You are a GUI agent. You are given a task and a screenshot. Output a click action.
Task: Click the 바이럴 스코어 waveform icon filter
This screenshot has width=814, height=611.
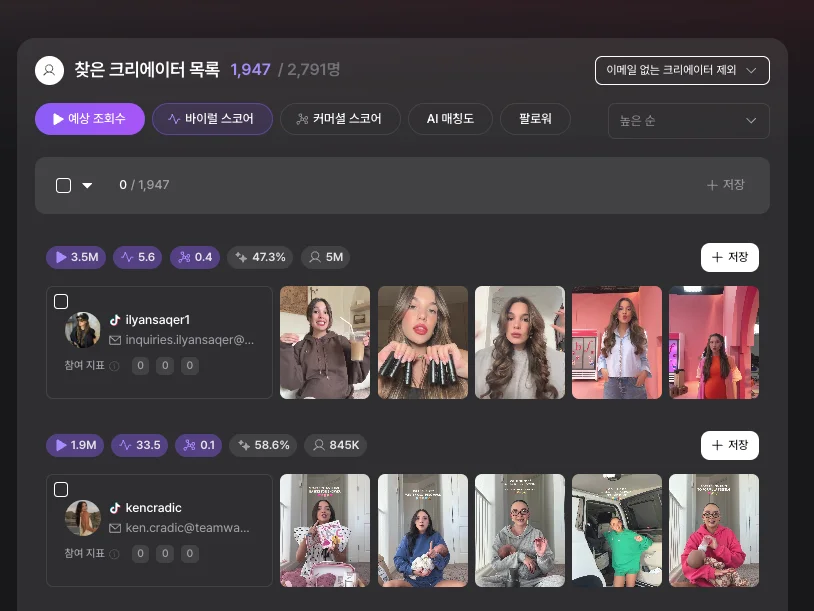(212, 118)
